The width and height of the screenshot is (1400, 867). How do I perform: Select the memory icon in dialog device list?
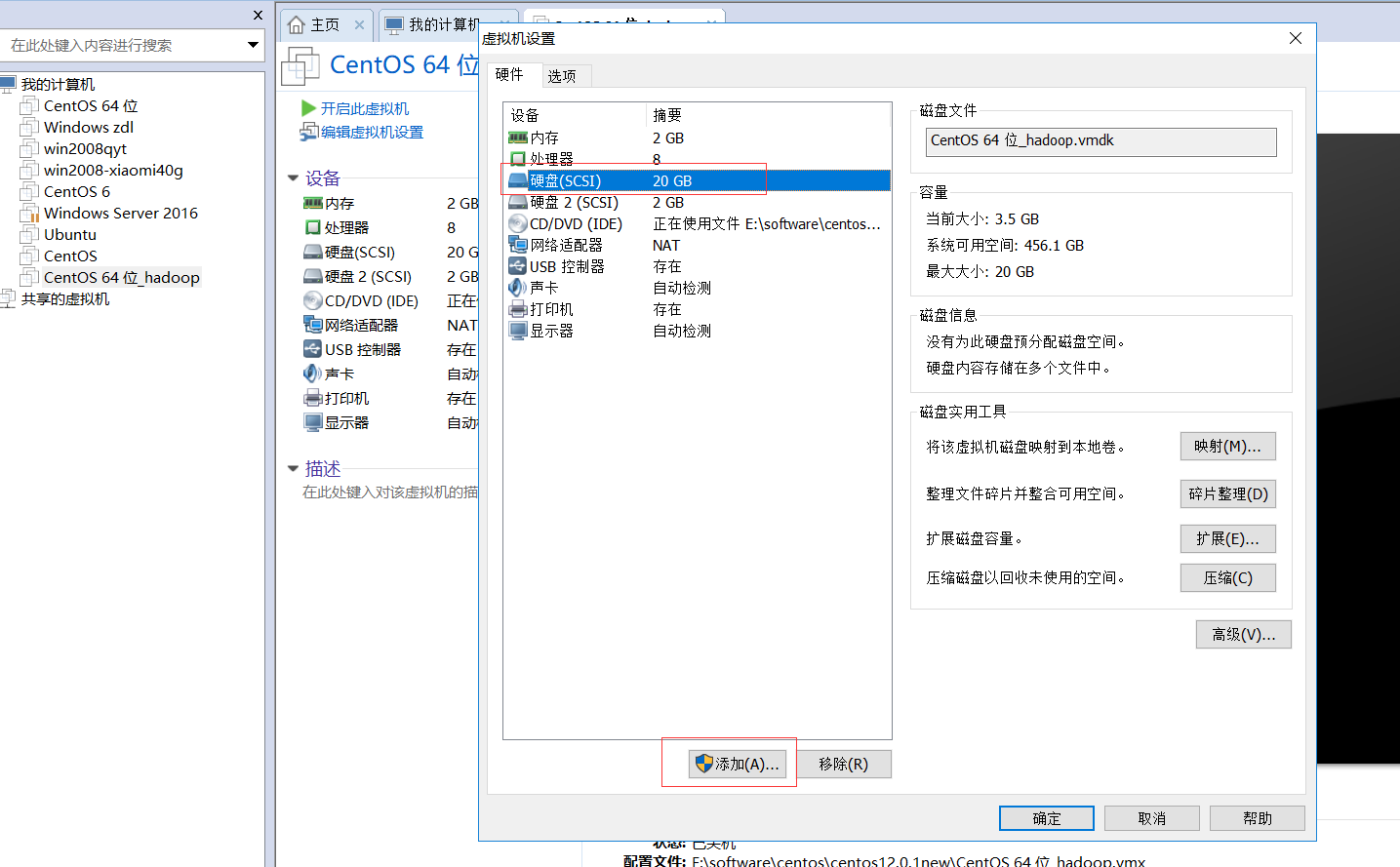point(517,138)
